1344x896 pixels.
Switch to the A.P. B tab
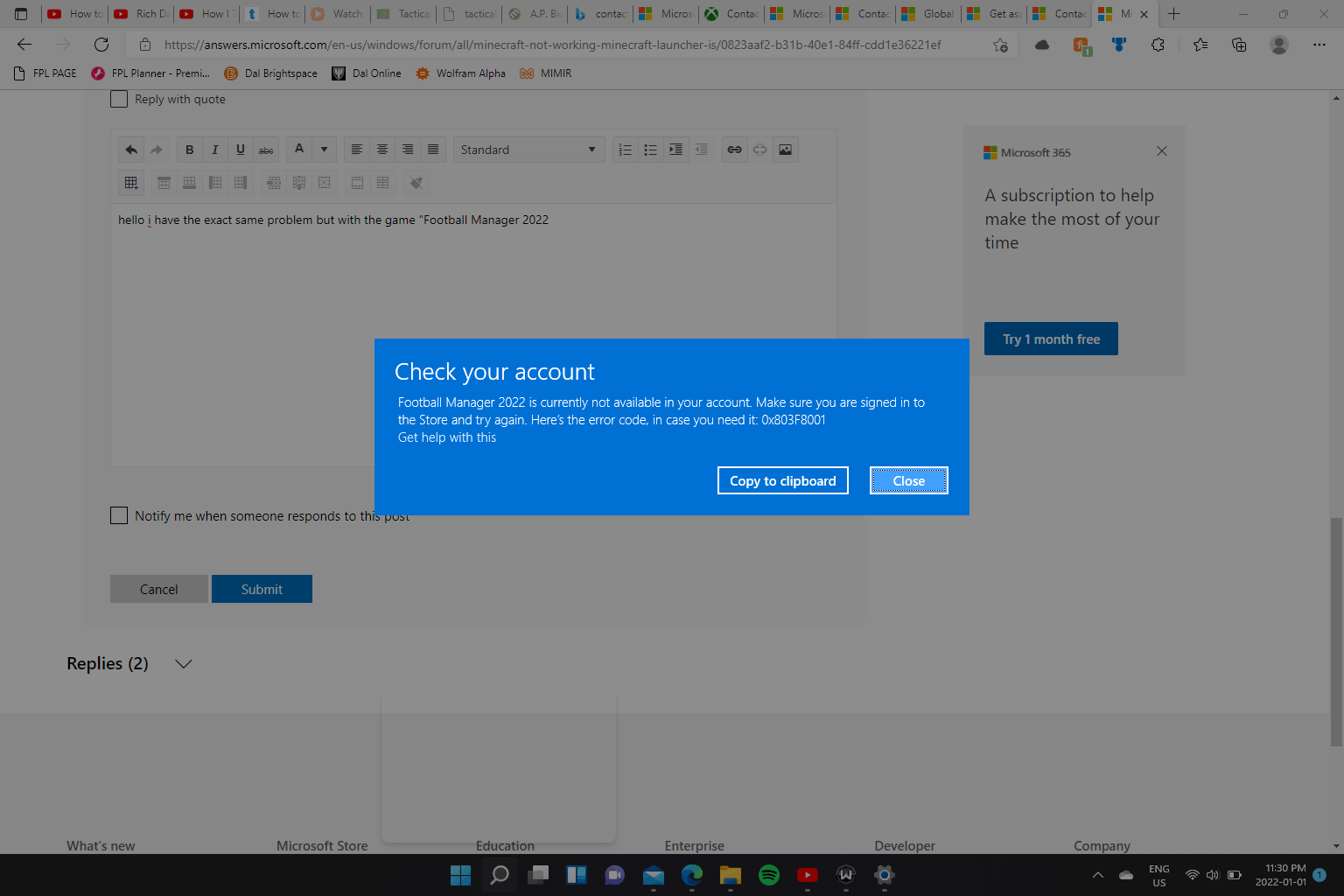coord(535,14)
